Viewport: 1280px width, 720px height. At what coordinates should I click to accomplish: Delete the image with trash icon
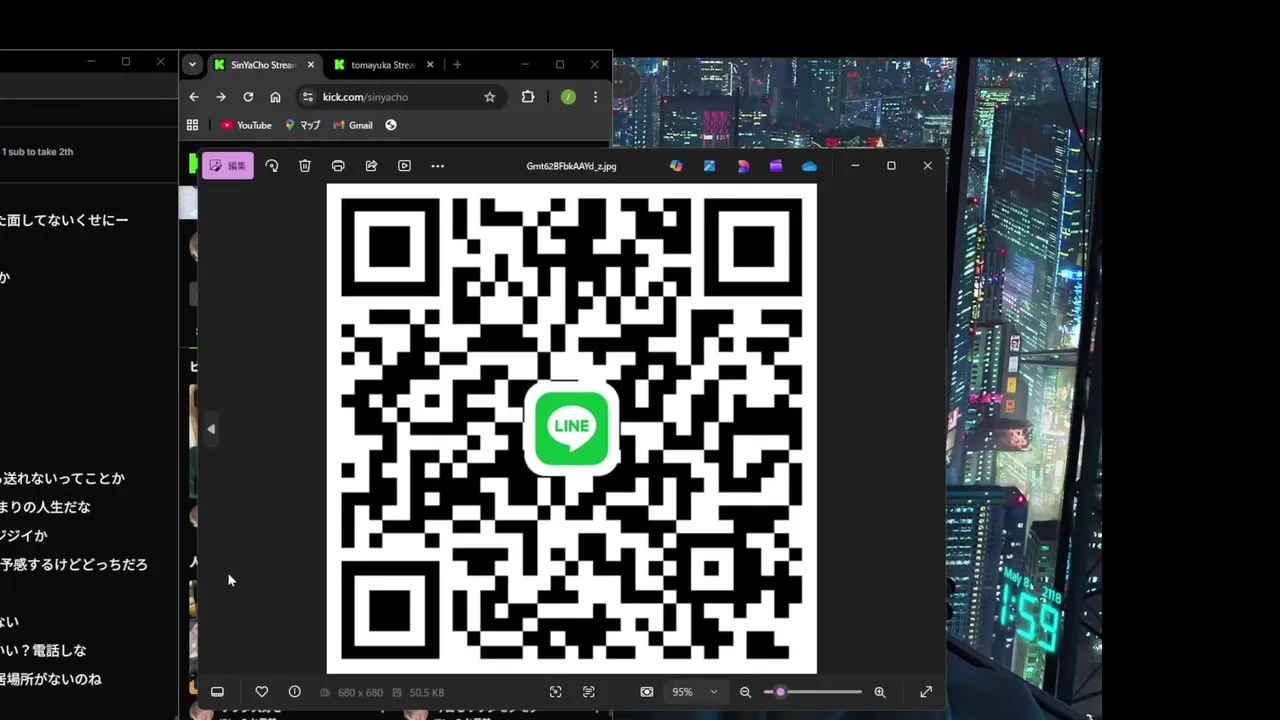[305, 166]
